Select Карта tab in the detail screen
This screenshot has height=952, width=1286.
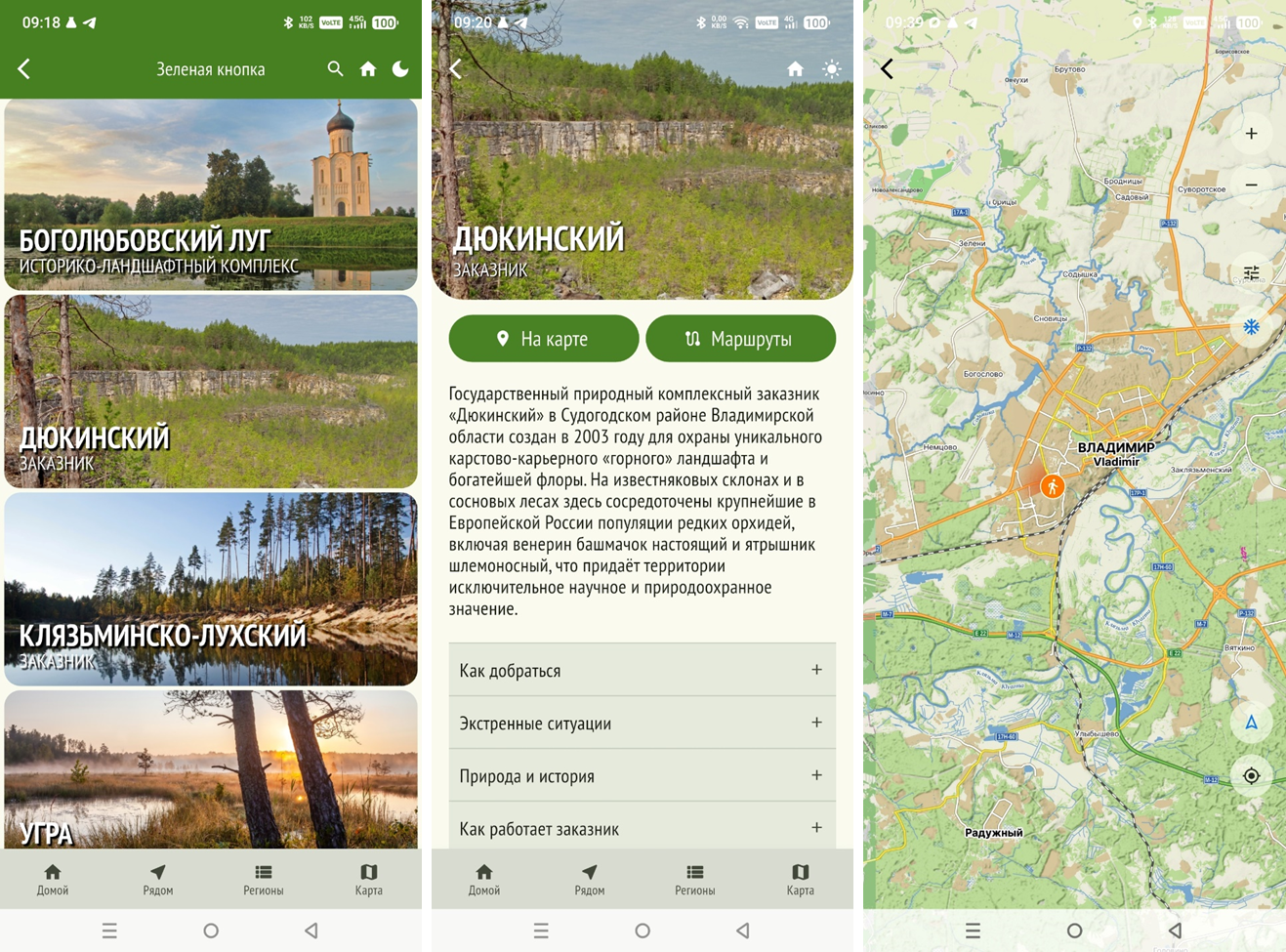801,879
